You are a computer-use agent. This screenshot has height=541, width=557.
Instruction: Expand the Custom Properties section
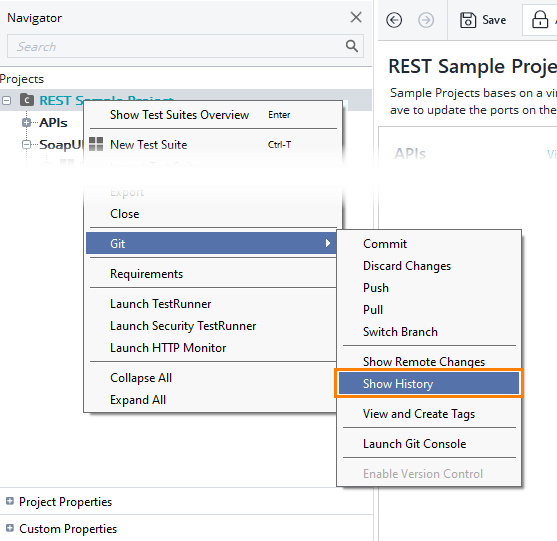click(10, 528)
